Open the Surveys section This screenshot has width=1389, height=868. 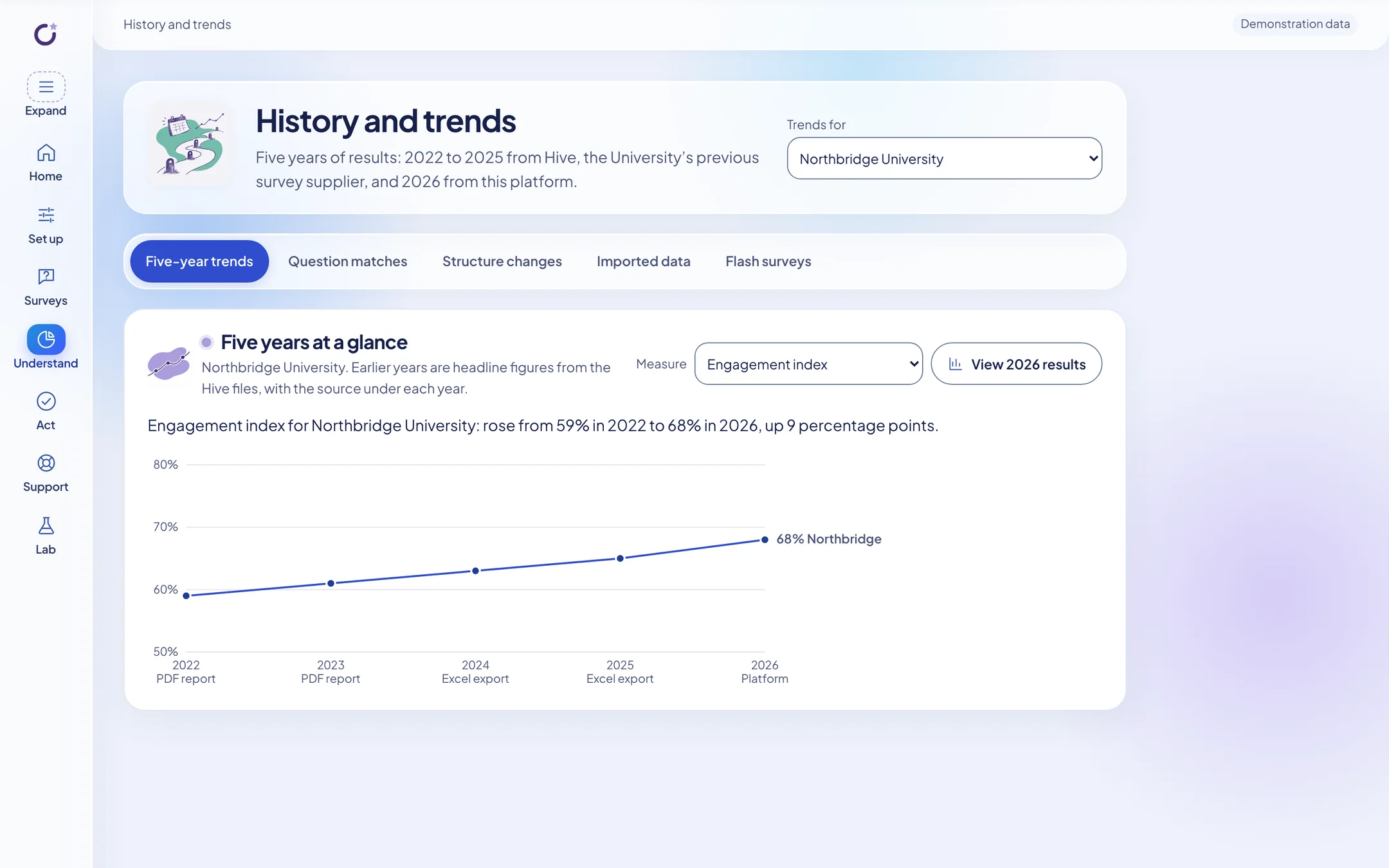pos(46,287)
